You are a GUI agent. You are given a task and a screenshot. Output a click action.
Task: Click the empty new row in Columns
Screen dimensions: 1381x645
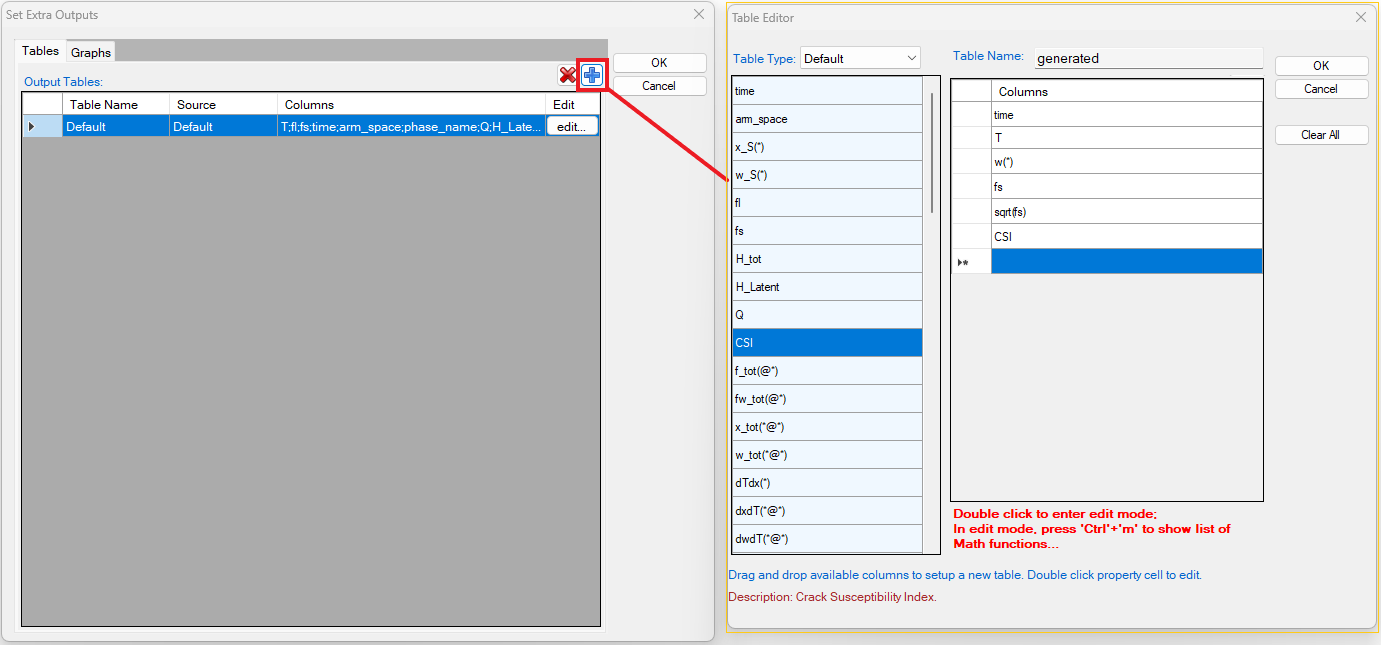(x=1125, y=262)
